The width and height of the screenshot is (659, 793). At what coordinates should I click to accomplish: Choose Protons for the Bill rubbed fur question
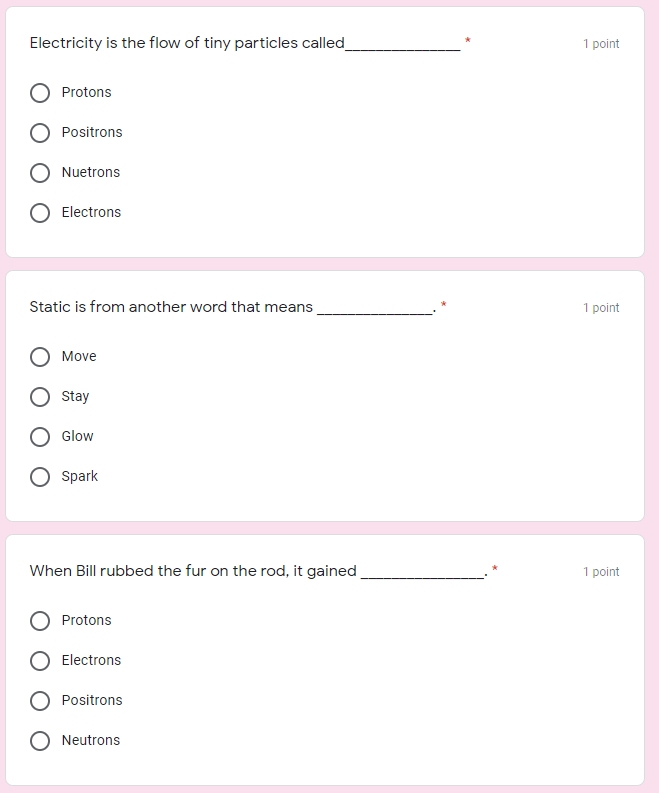coord(40,621)
